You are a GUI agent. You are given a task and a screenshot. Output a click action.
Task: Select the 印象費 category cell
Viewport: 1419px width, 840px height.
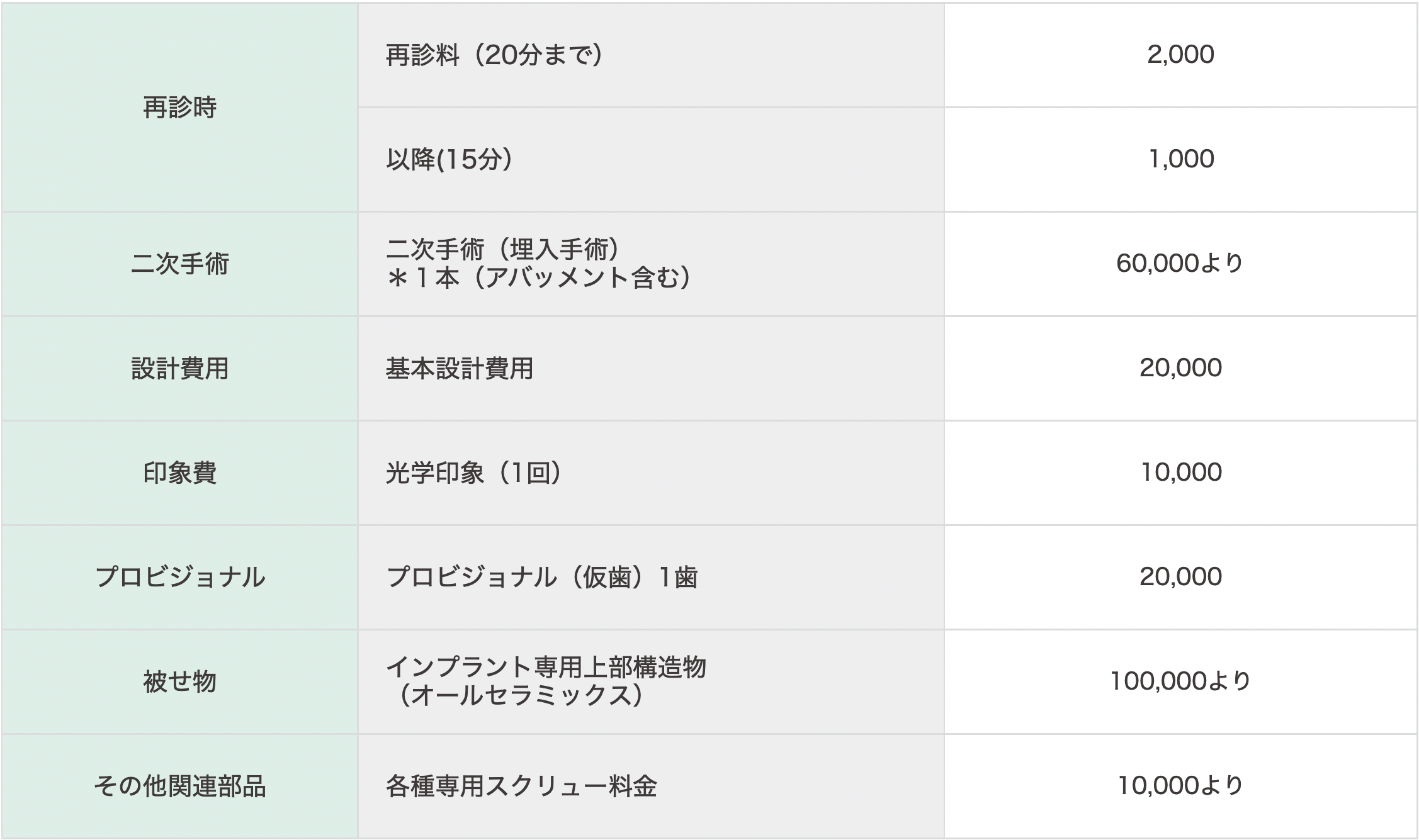point(179,473)
